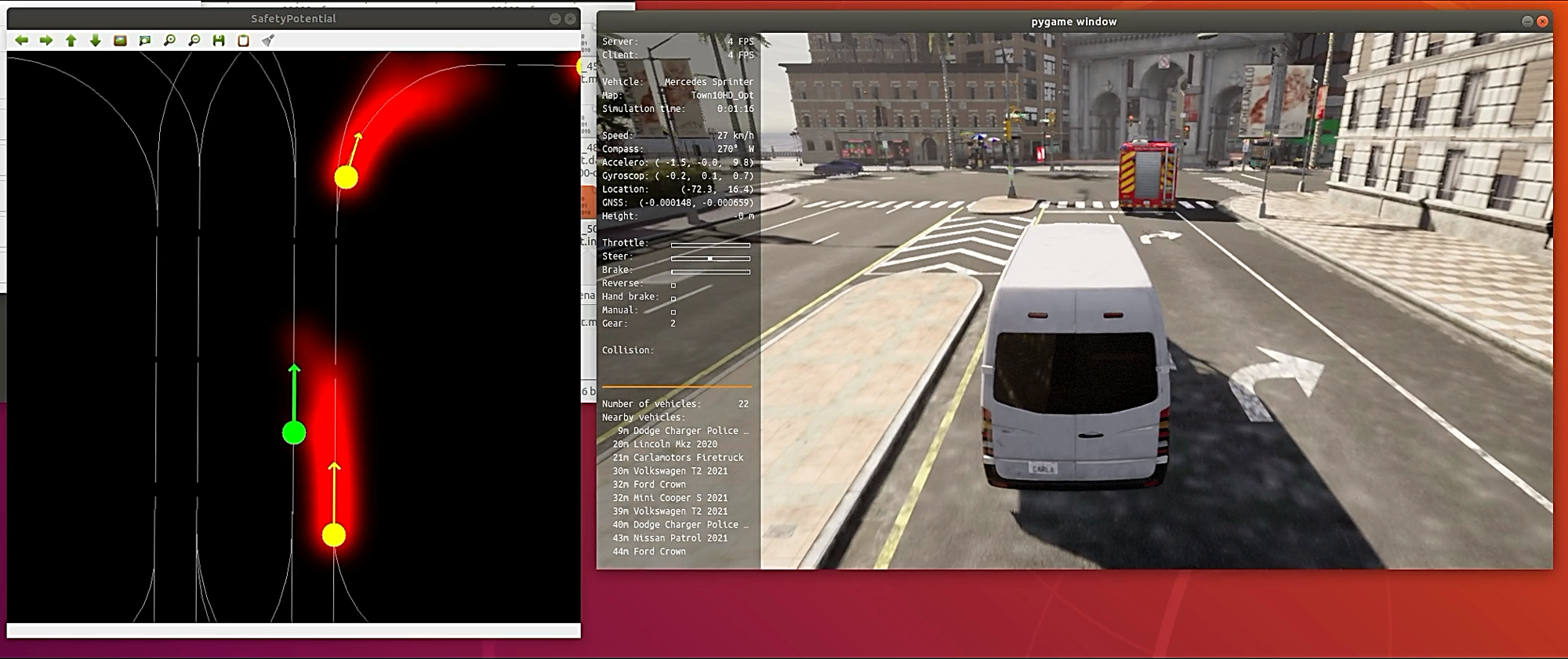
Task: Click the '39m Volkswagen T2 2021' entry
Action: pos(670,511)
